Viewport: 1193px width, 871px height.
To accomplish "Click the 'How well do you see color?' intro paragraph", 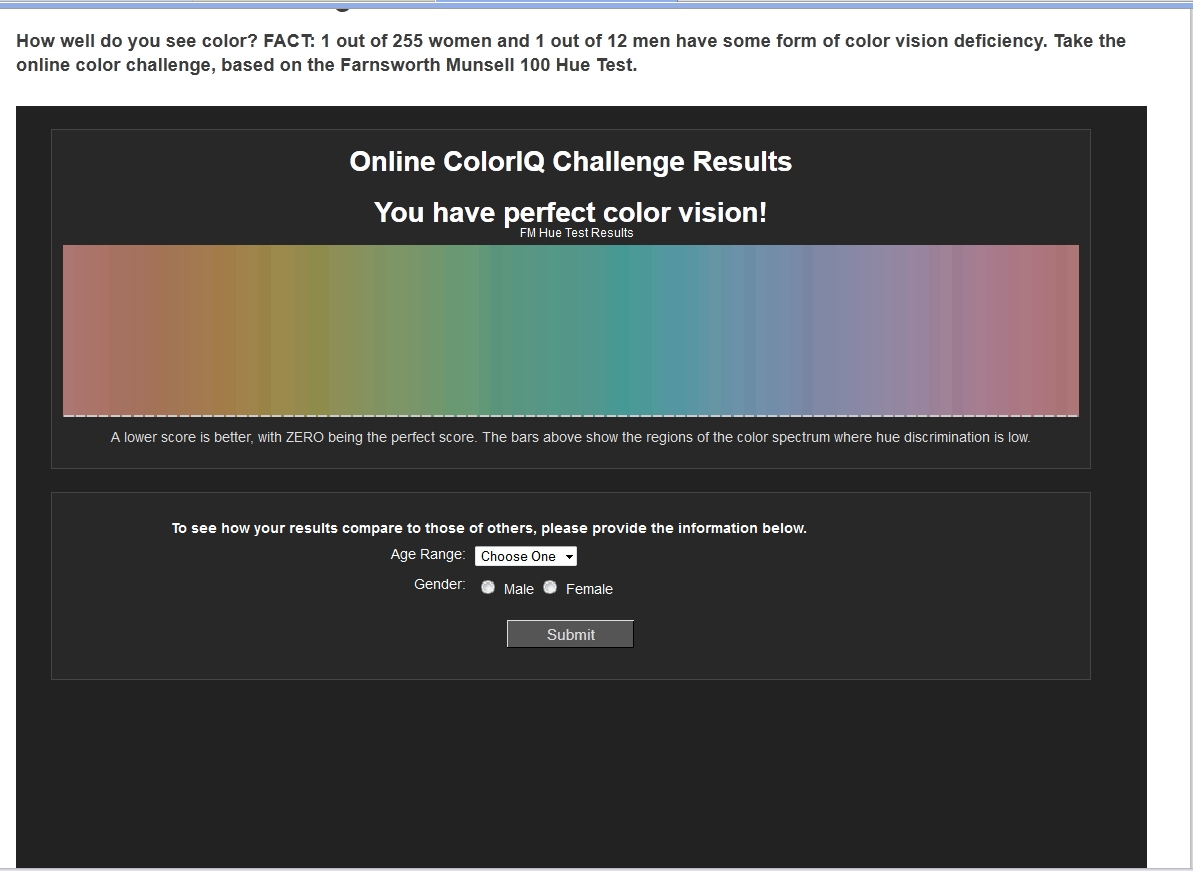I will [571, 52].
